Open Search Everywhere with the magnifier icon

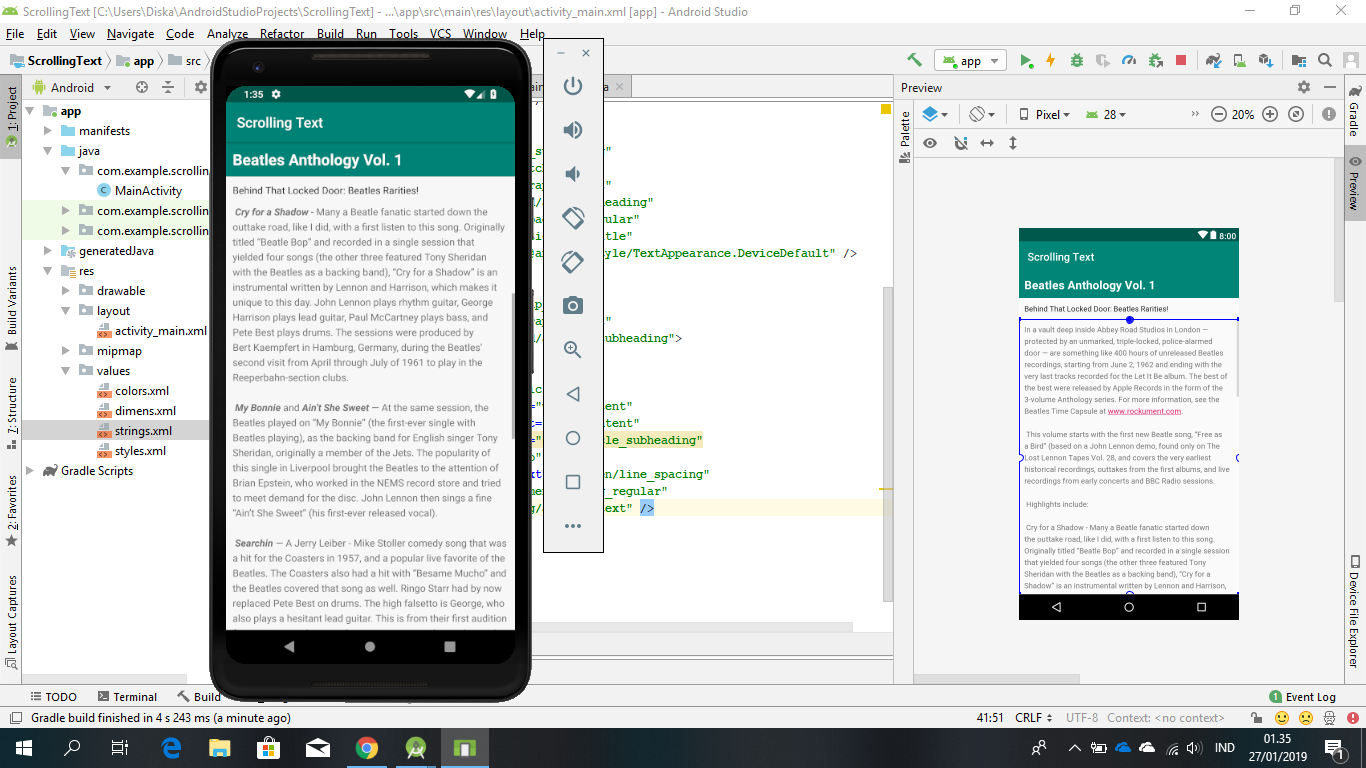1325,61
